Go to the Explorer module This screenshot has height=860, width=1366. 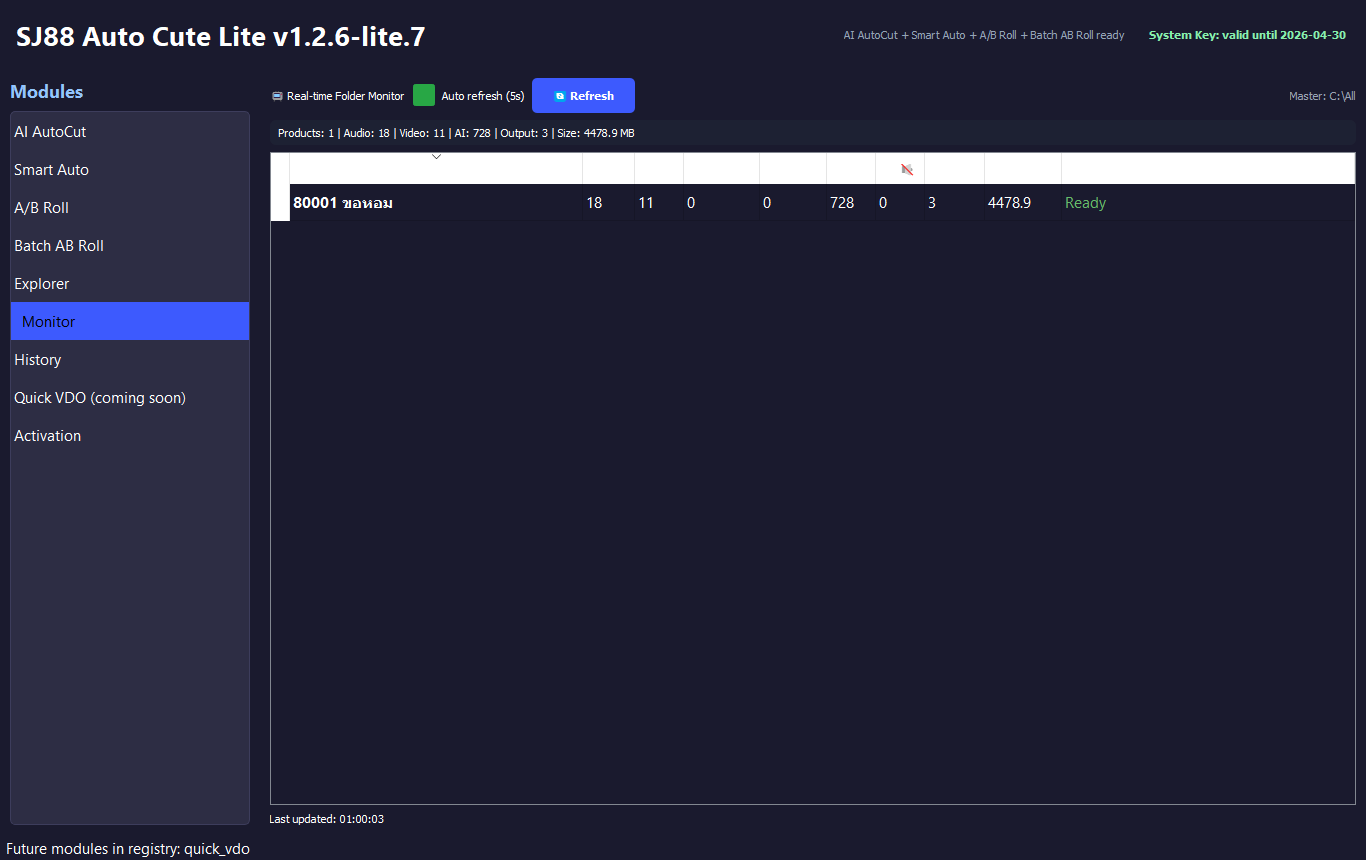click(x=42, y=284)
